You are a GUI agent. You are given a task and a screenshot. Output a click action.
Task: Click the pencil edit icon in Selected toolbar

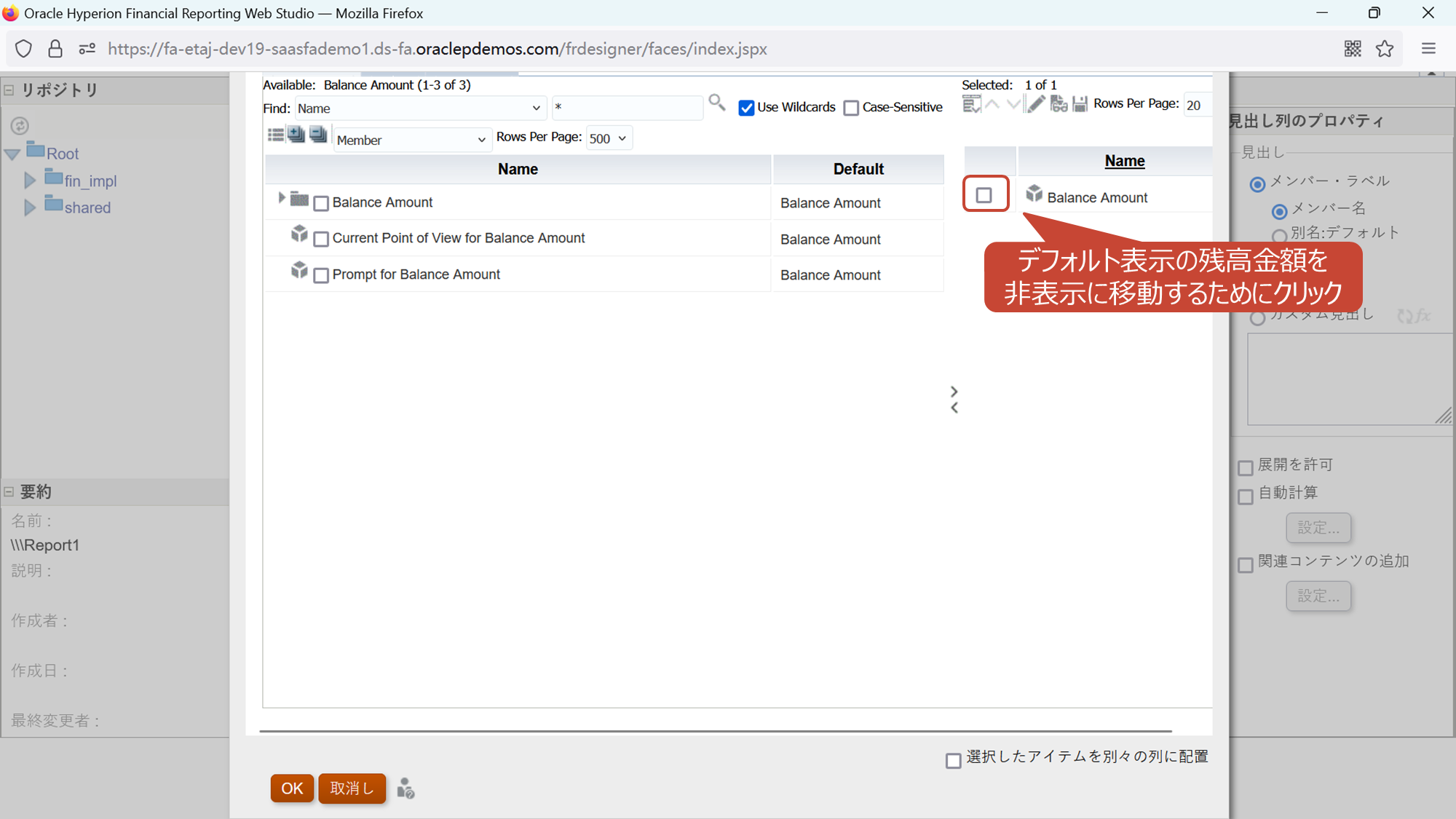[x=1035, y=104]
